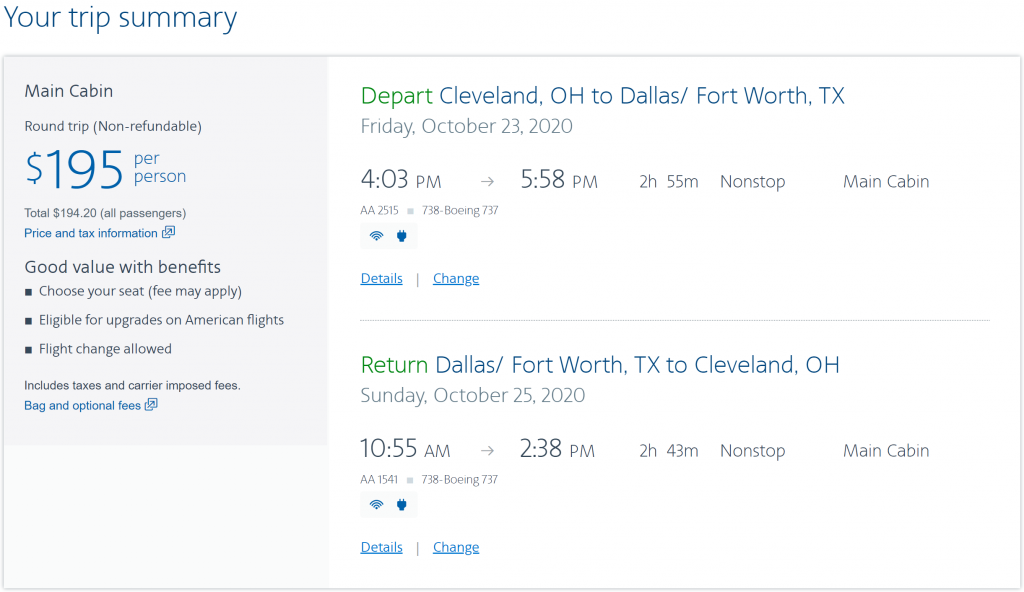1024x592 pixels.
Task: Click the arrow between 10:55 AM and 2:38 PM
Action: (487, 450)
